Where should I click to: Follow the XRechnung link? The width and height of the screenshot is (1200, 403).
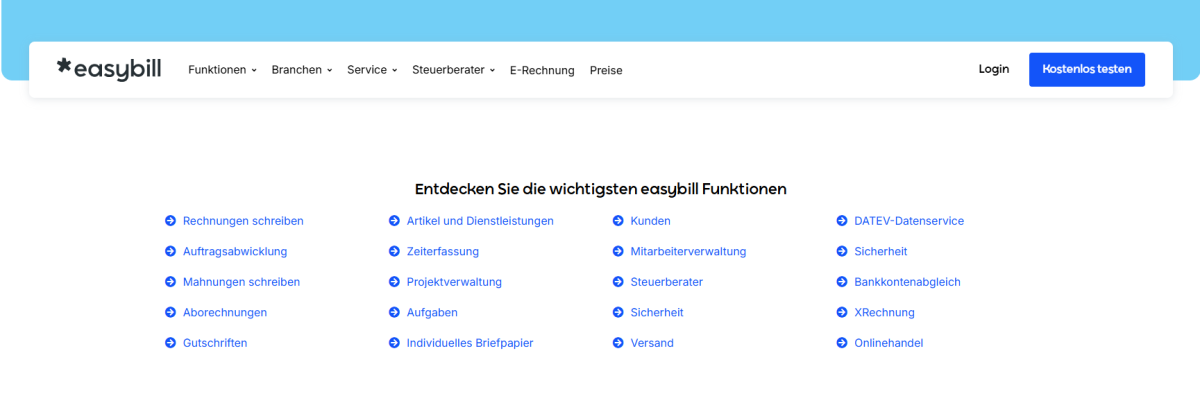[x=885, y=313]
